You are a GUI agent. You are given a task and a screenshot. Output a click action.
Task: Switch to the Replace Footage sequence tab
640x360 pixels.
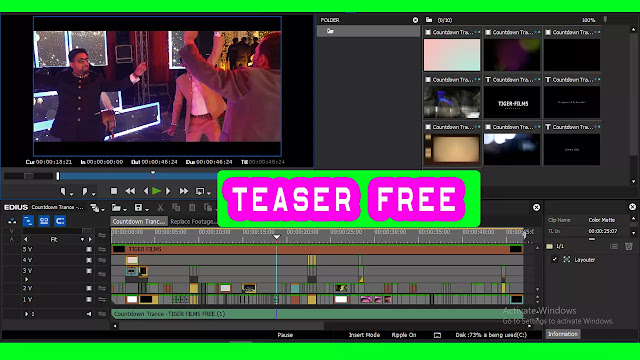pyautogui.click(x=192, y=221)
